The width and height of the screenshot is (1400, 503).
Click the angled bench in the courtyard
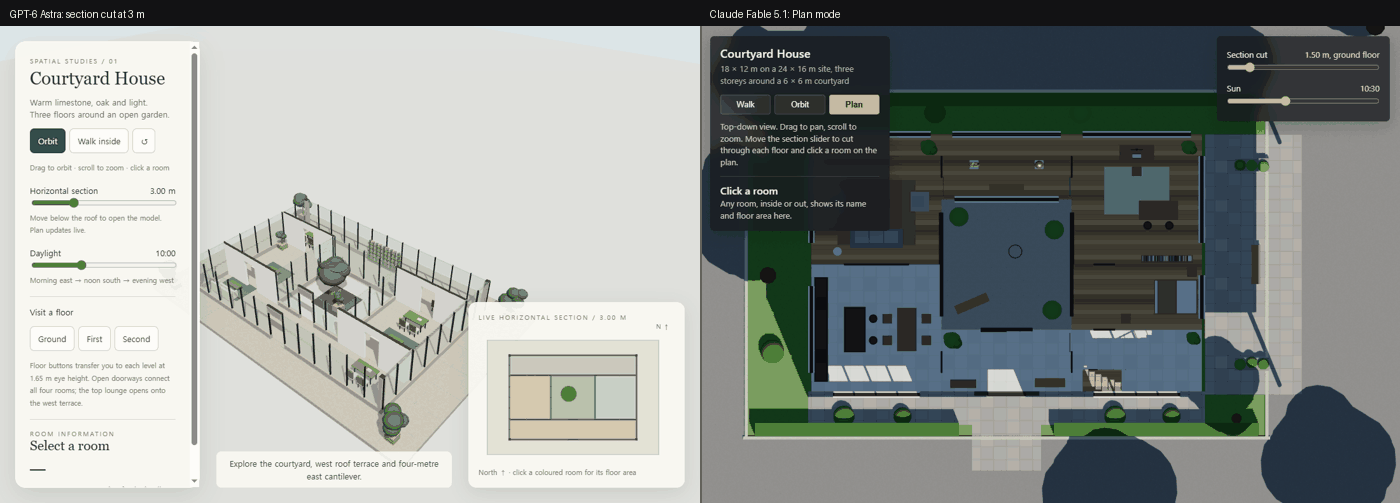972,303
